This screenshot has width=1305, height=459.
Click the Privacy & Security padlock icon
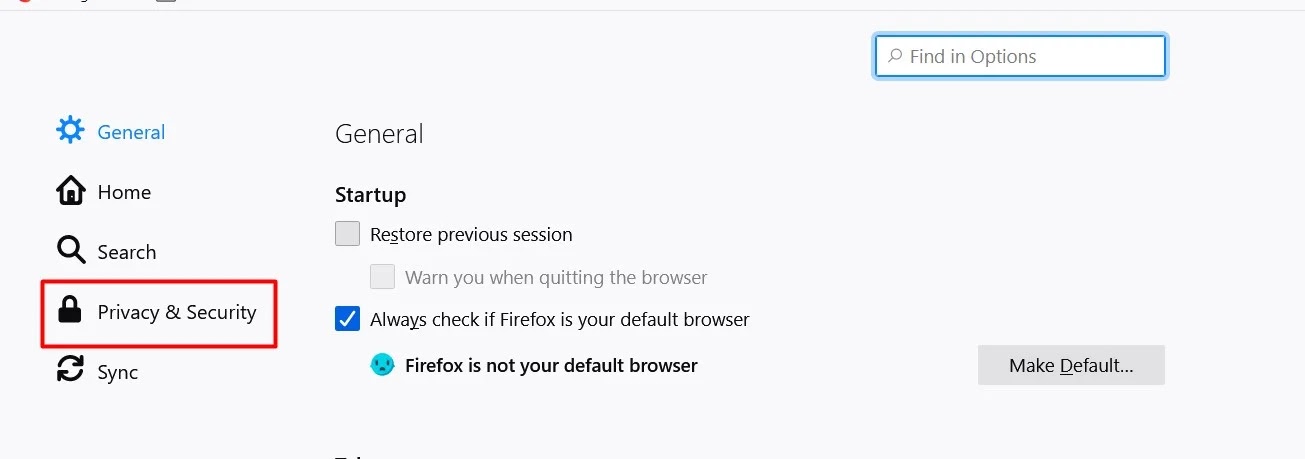(x=70, y=311)
